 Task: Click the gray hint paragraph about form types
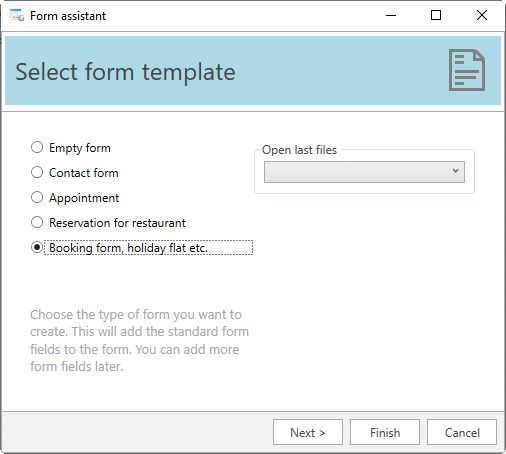pyautogui.click(x=139, y=340)
